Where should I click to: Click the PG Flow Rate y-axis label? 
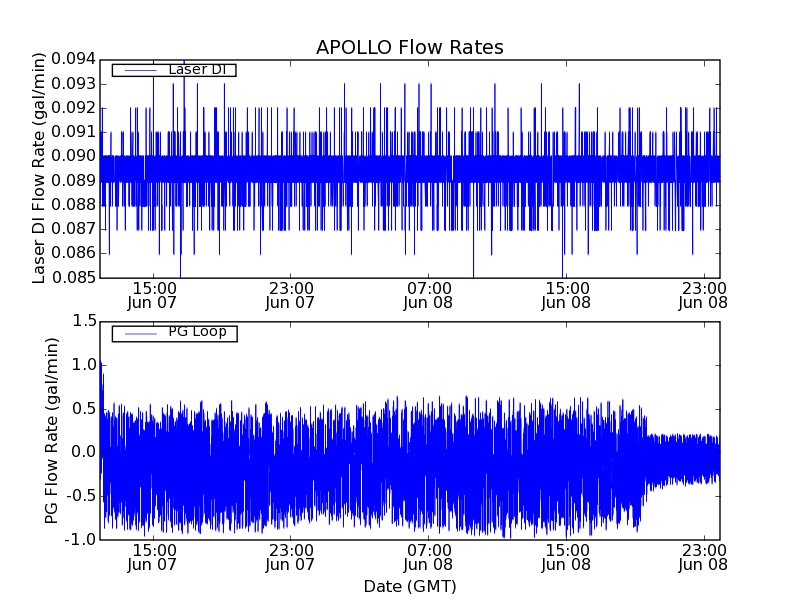pyautogui.click(x=52, y=430)
